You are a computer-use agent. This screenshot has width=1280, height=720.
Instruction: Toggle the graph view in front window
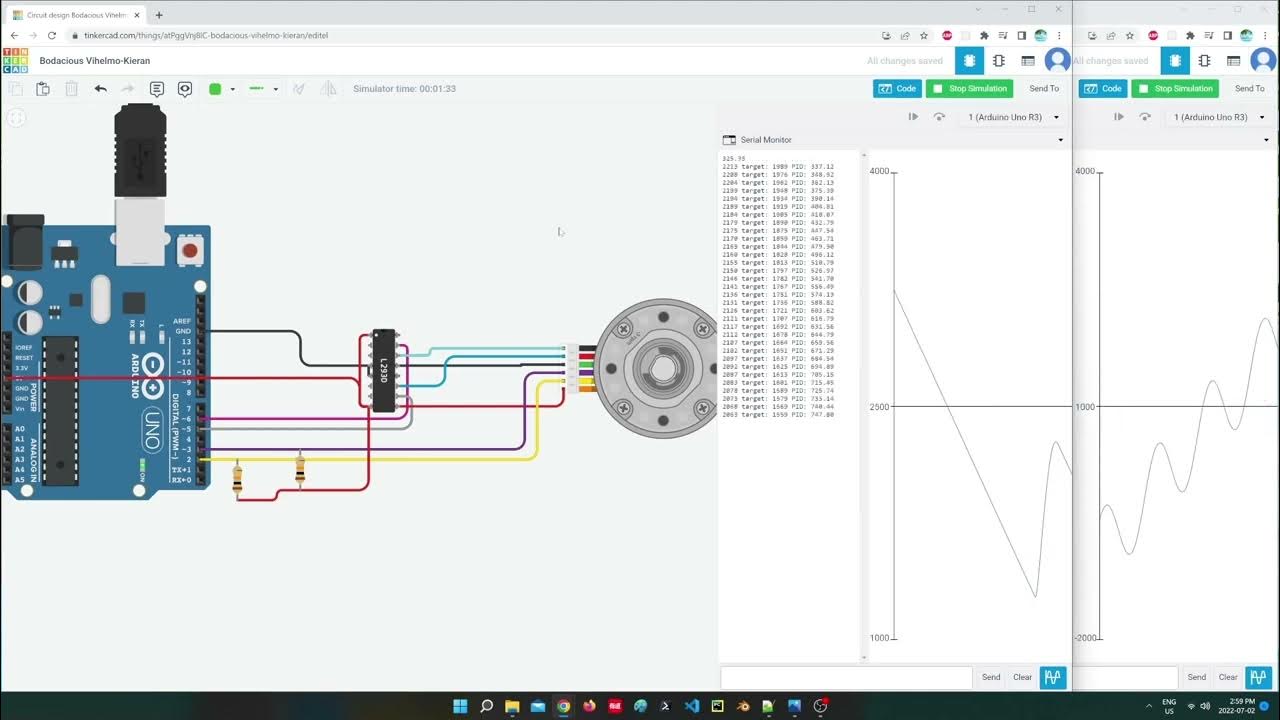click(x=1053, y=677)
